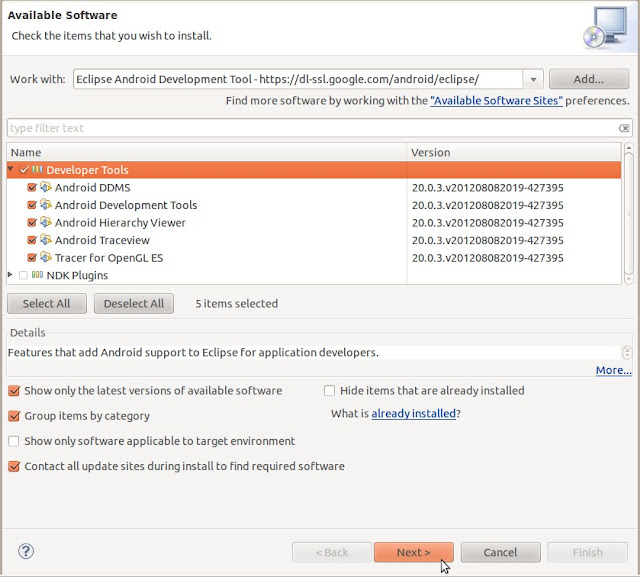Click the NDK Plugins category icon
This screenshot has height=577, width=640.
38,275
